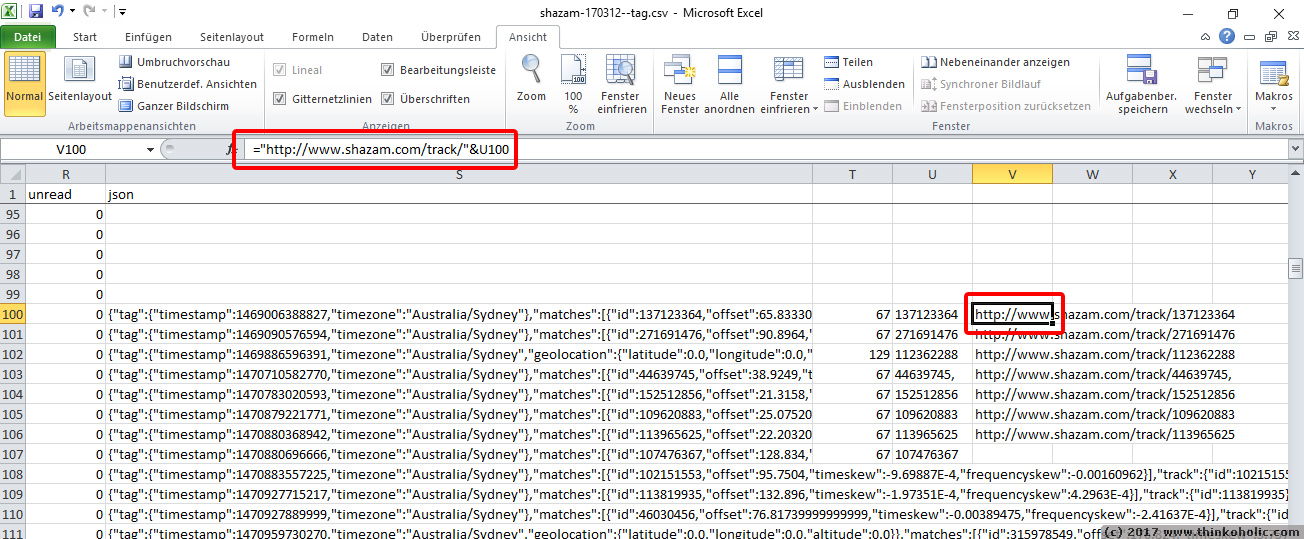Select row header 107
Screen dimensions: 1304x539
[x=13, y=454]
